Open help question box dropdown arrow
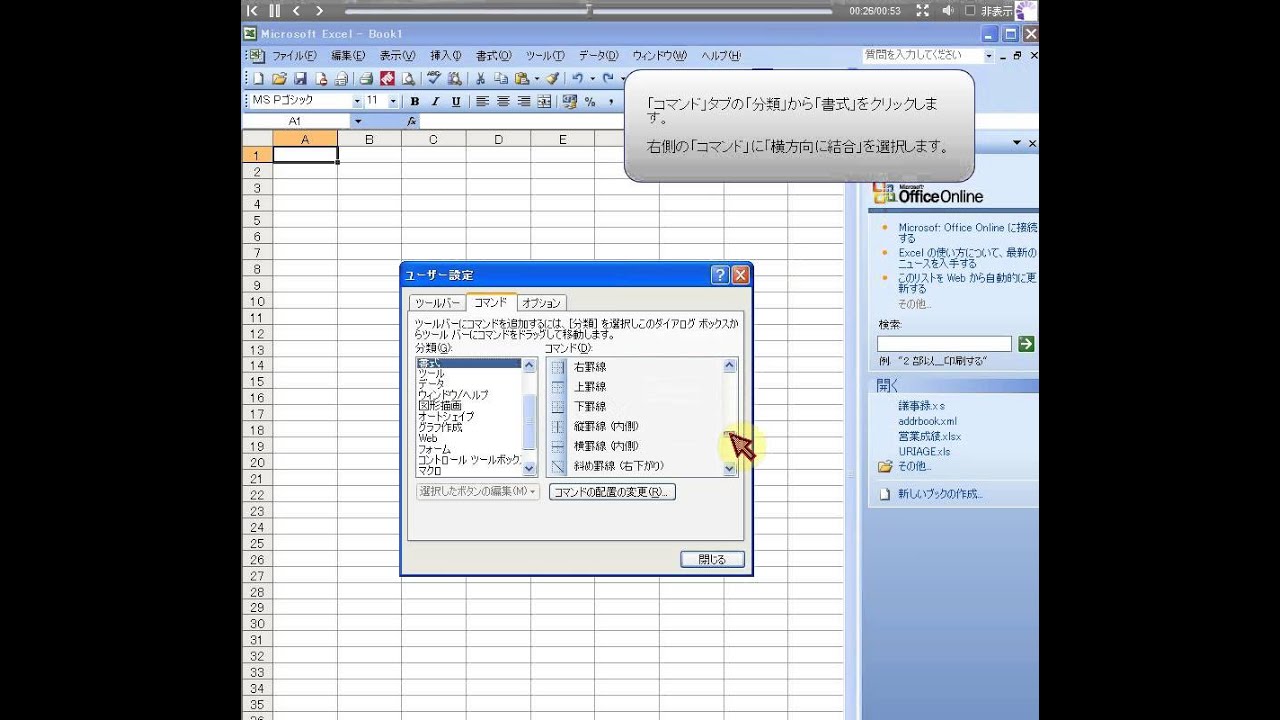The width and height of the screenshot is (1280, 720). (989, 56)
